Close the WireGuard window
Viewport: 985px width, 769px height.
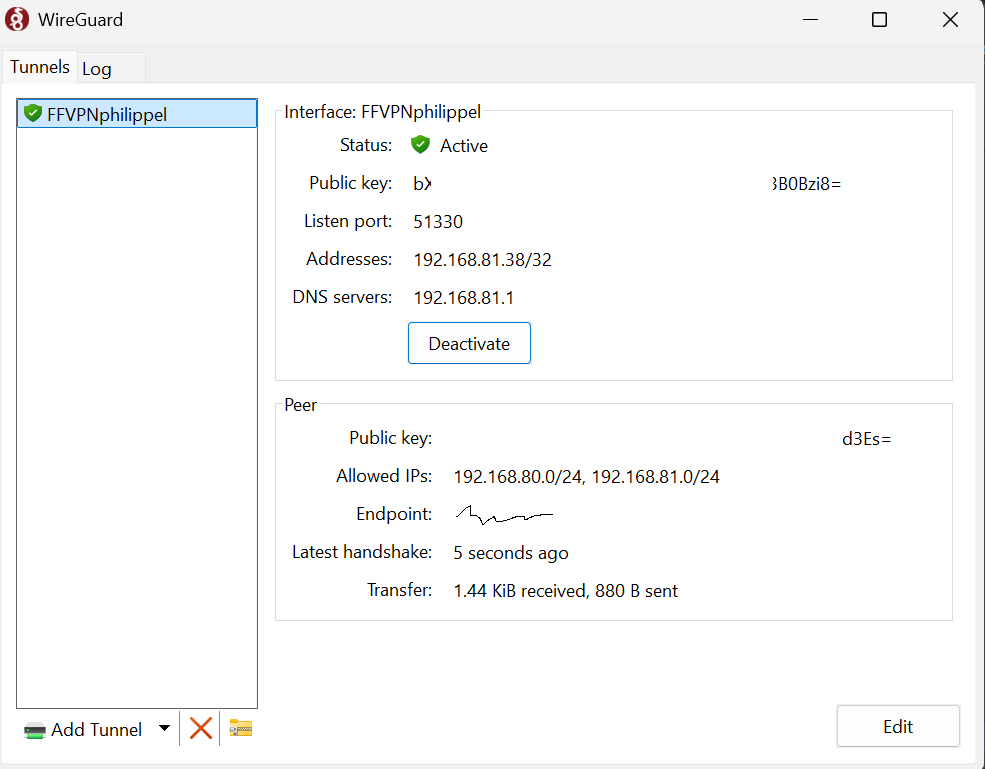pos(950,19)
